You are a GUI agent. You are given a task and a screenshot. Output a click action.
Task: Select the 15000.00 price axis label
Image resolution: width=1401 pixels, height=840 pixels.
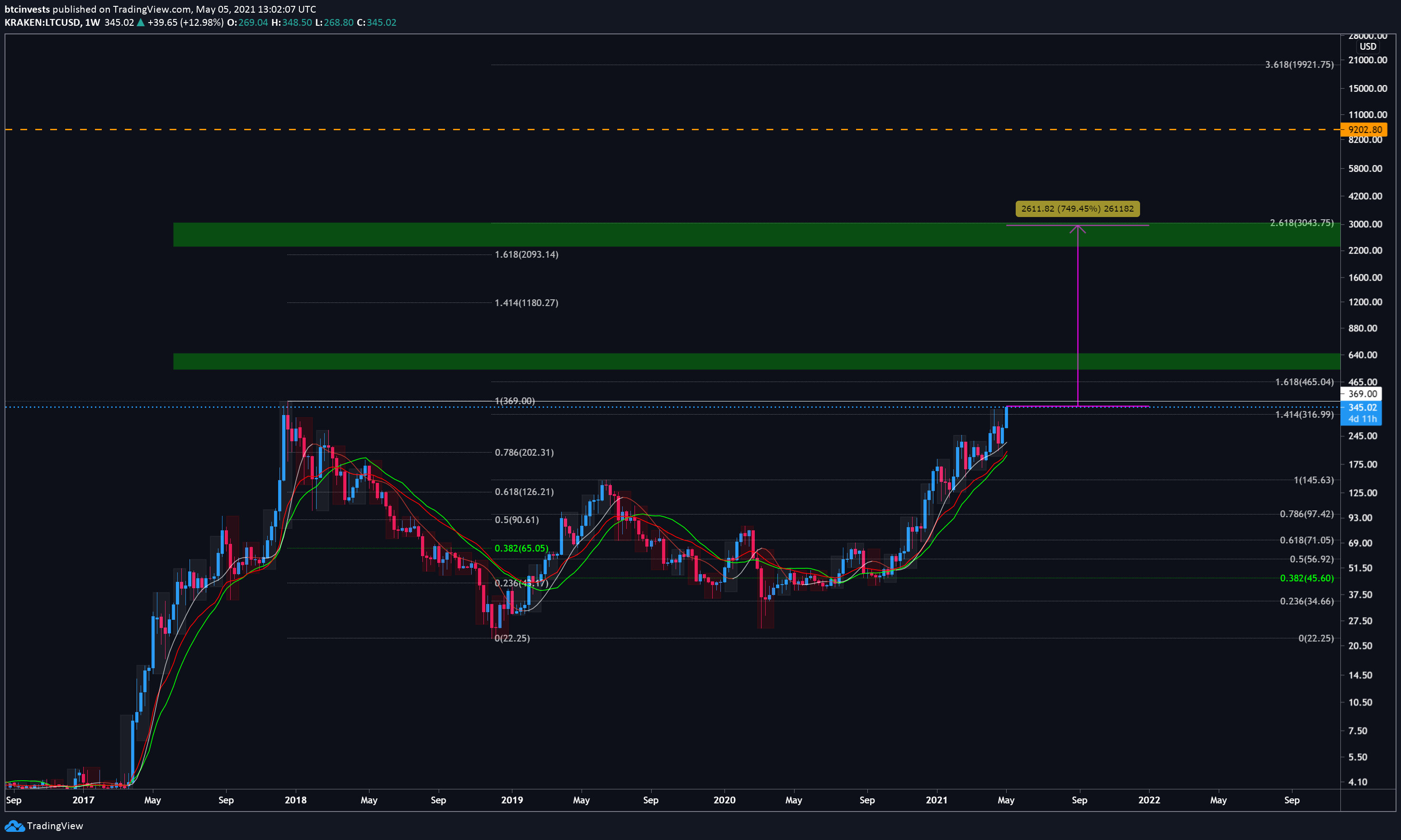[x=1368, y=88]
